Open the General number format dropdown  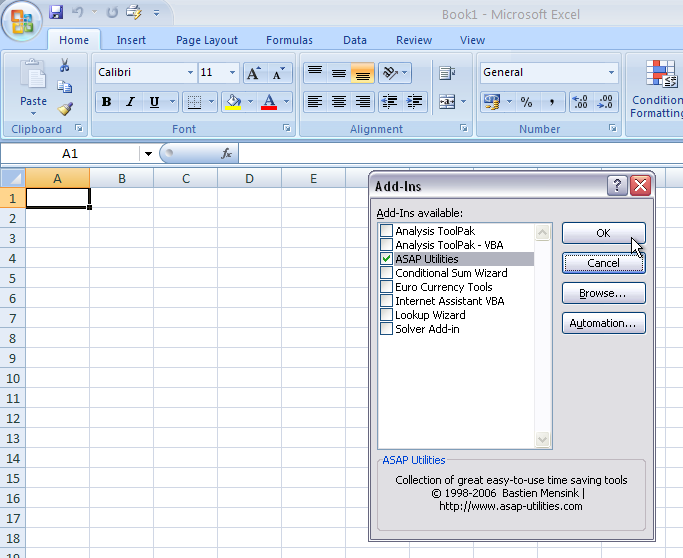pos(611,72)
